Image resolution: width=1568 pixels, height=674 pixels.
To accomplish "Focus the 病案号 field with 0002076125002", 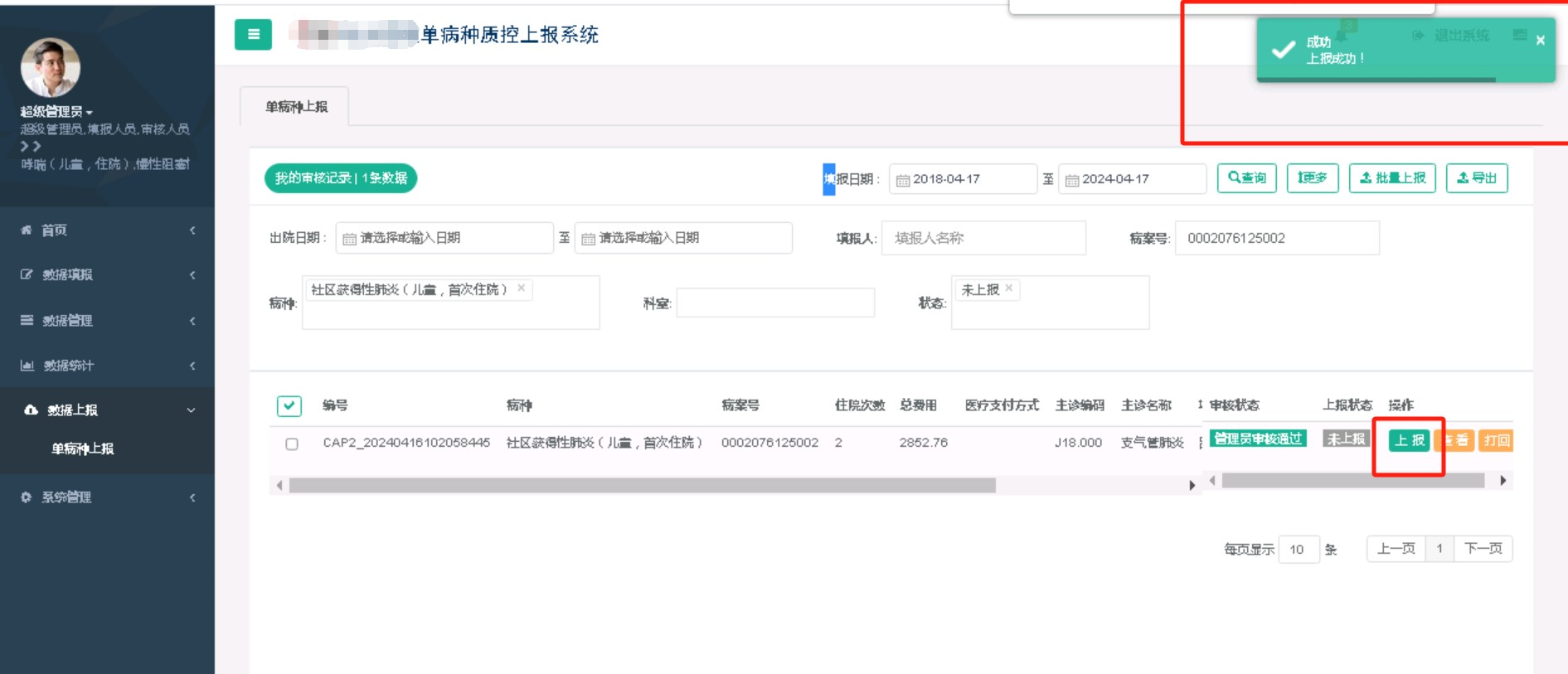I will pyautogui.click(x=1277, y=238).
